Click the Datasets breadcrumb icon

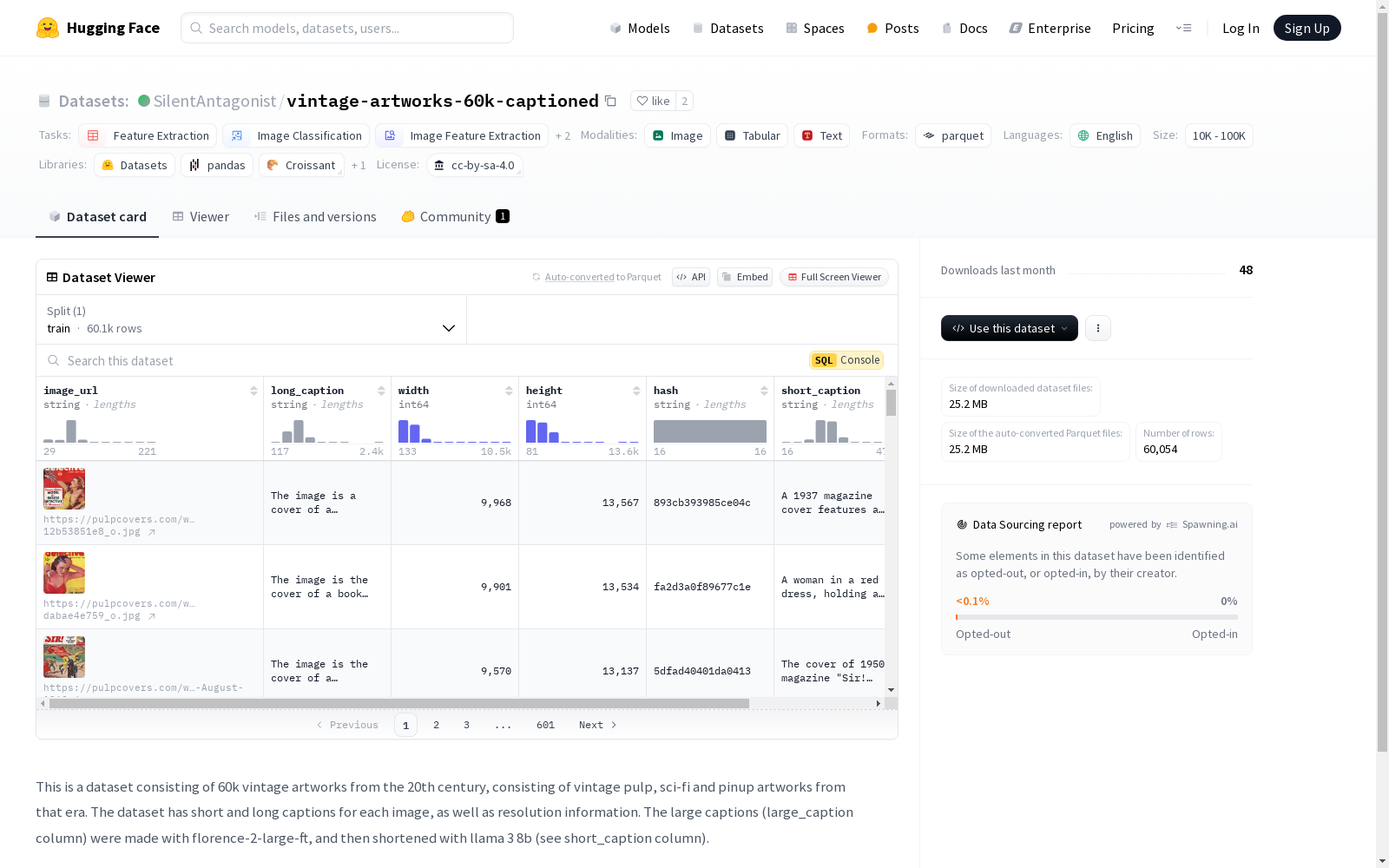point(44,101)
